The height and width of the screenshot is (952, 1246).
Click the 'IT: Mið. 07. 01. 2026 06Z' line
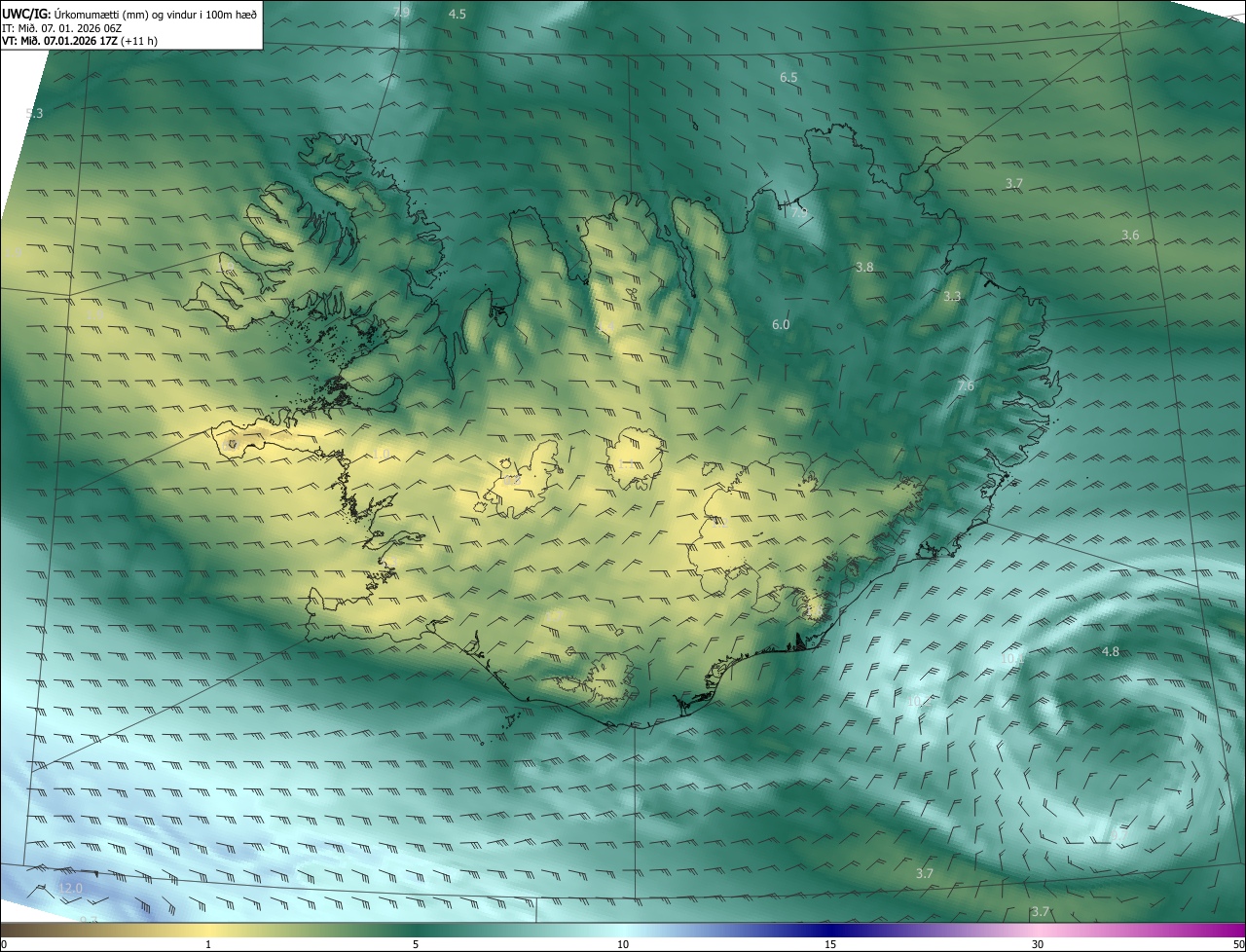(61, 28)
